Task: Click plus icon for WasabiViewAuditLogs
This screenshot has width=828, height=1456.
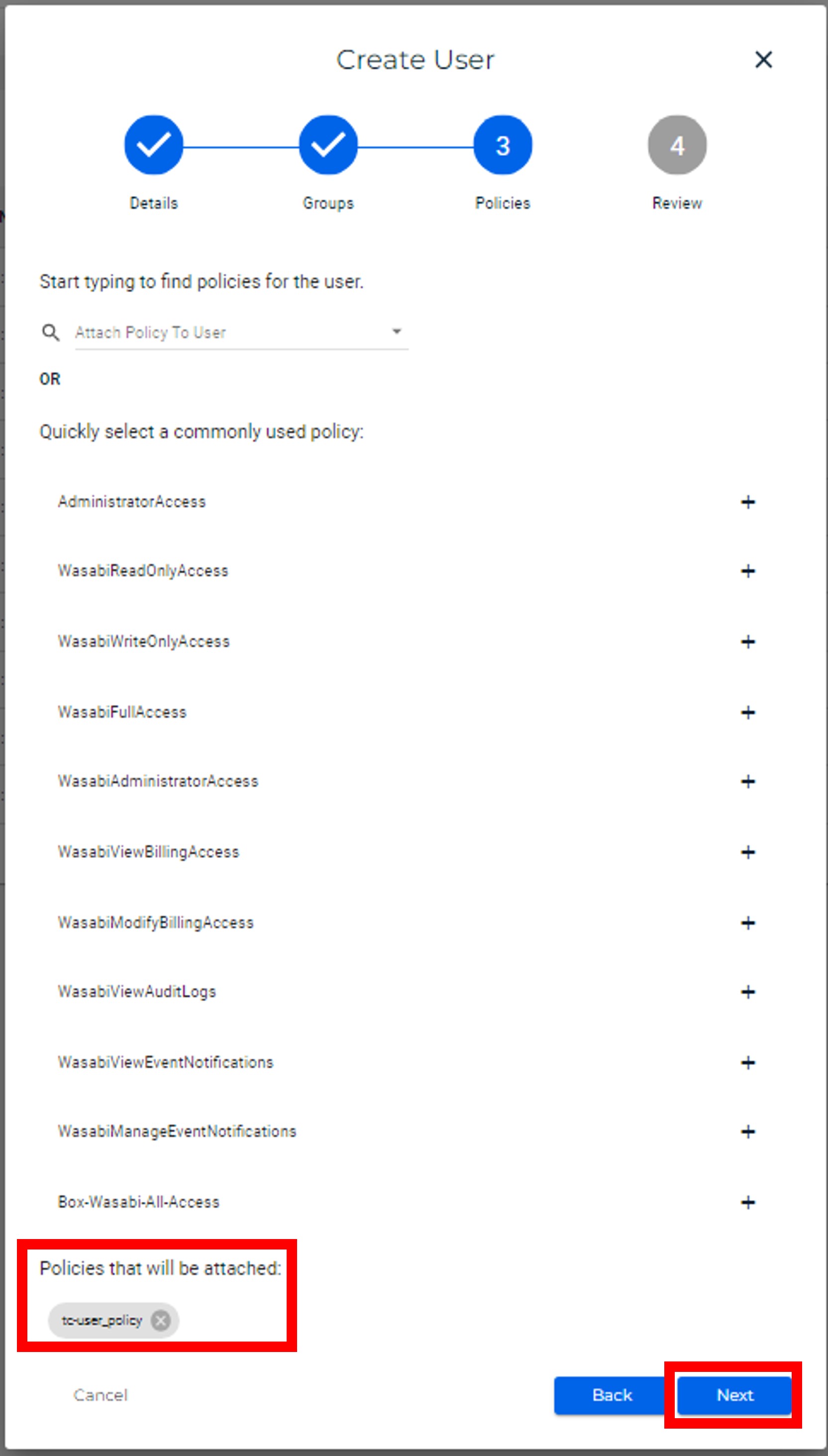Action: click(748, 992)
